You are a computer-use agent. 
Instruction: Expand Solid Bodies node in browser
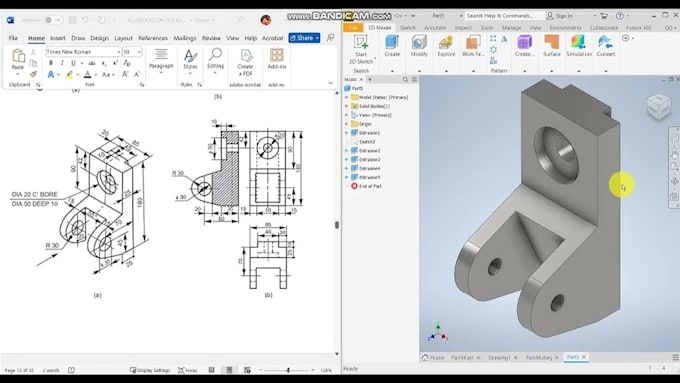[x=347, y=106]
